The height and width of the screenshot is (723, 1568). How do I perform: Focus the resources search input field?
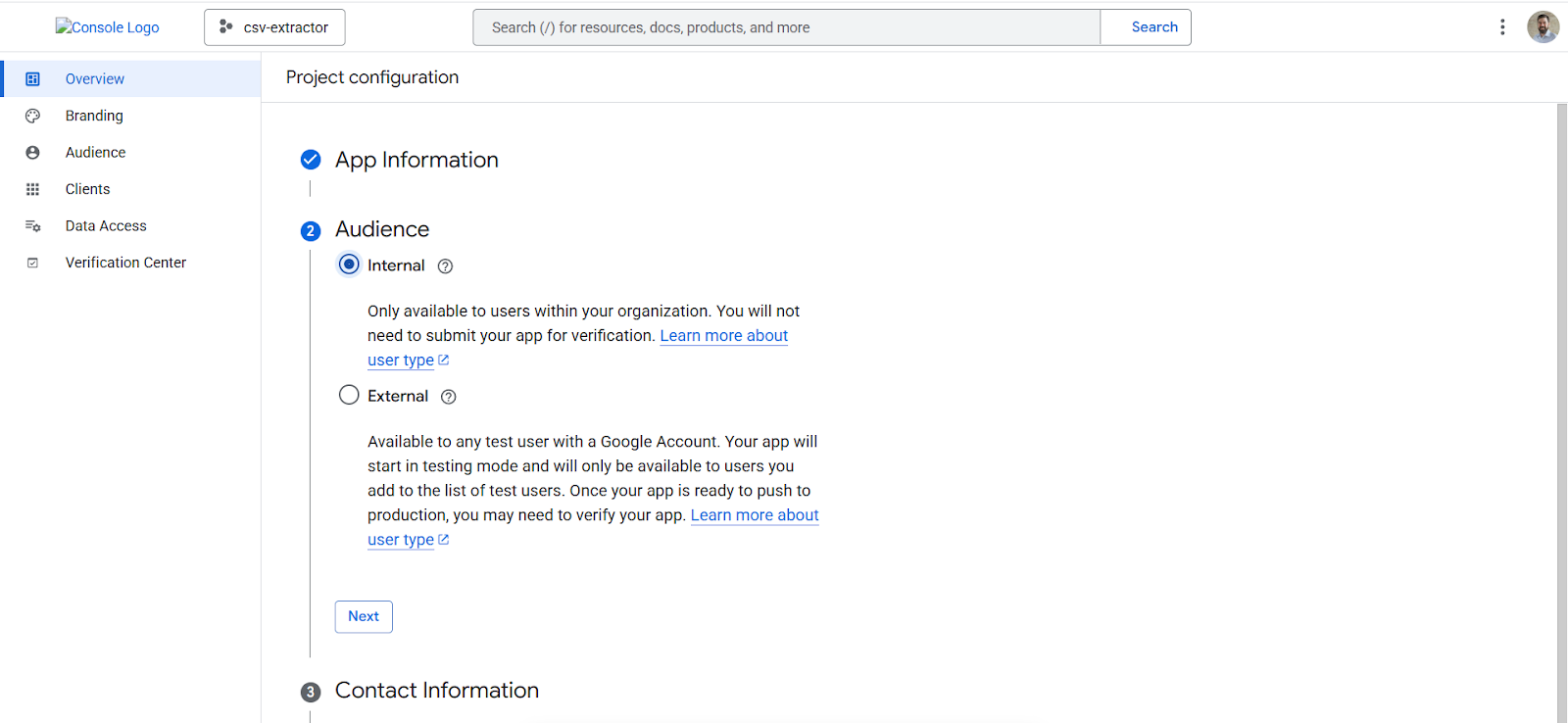click(786, 27)
